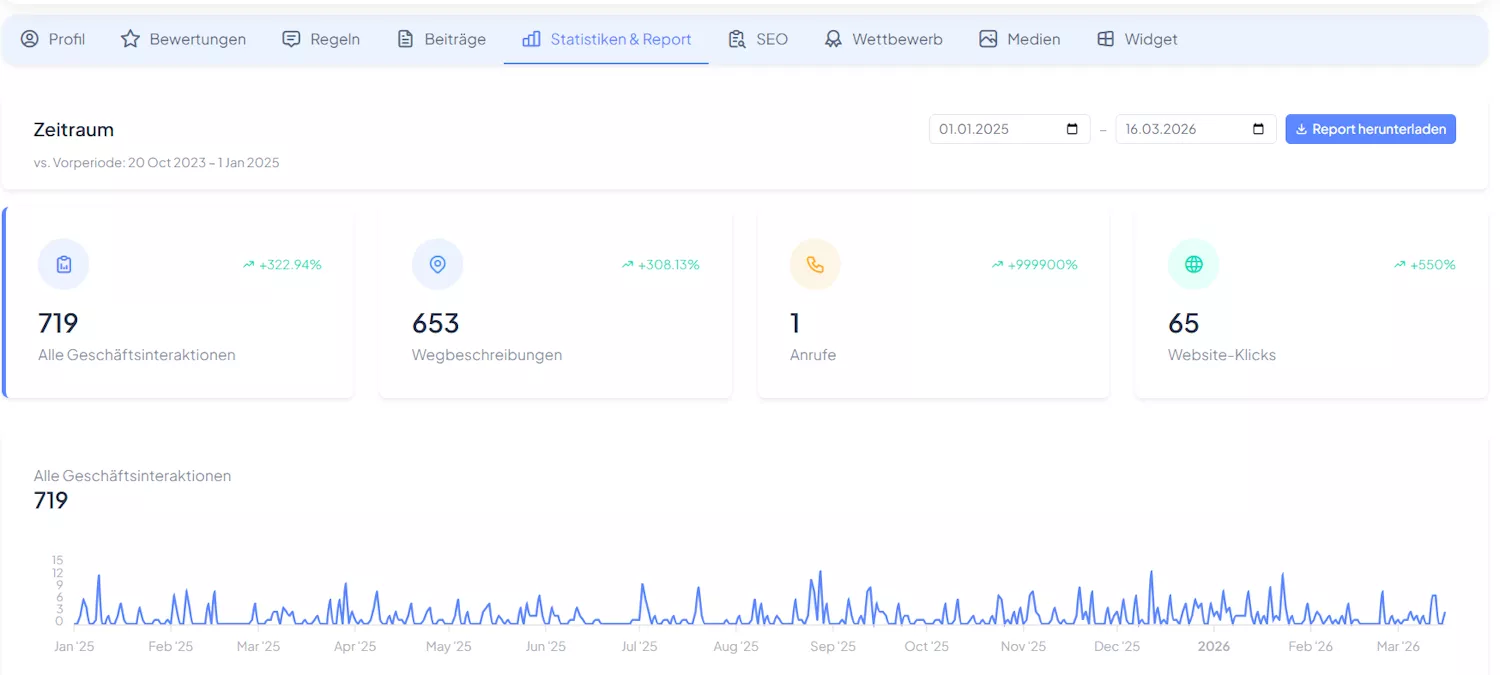Open the start date calendar picker
Viewport: 1500px width, 675px height.
pyautogui.click(x=1074, y=129)
